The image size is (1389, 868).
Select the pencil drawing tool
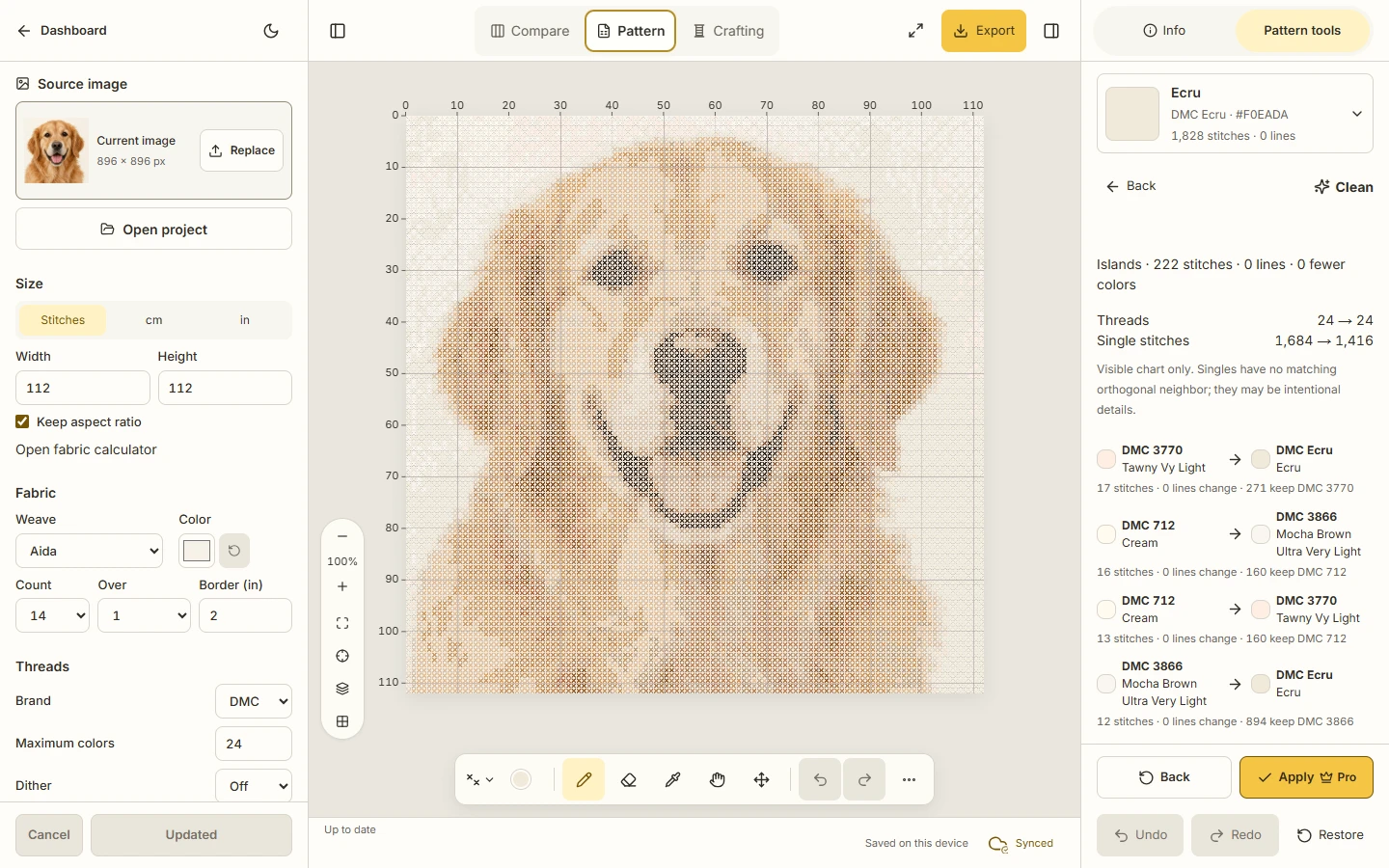pyautogui.click(x=584, y=779)
